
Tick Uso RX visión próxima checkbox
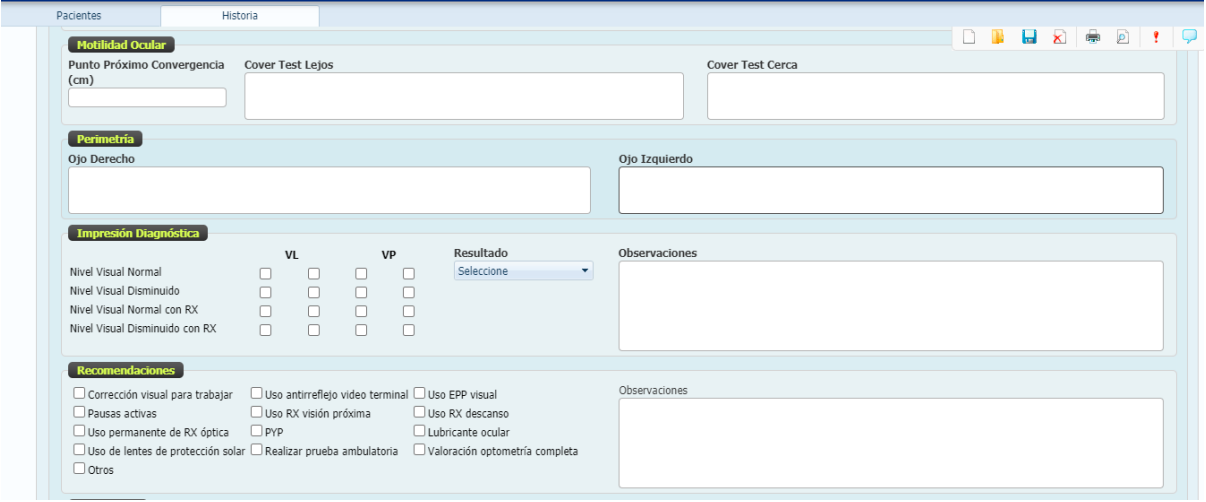(257, 412)
